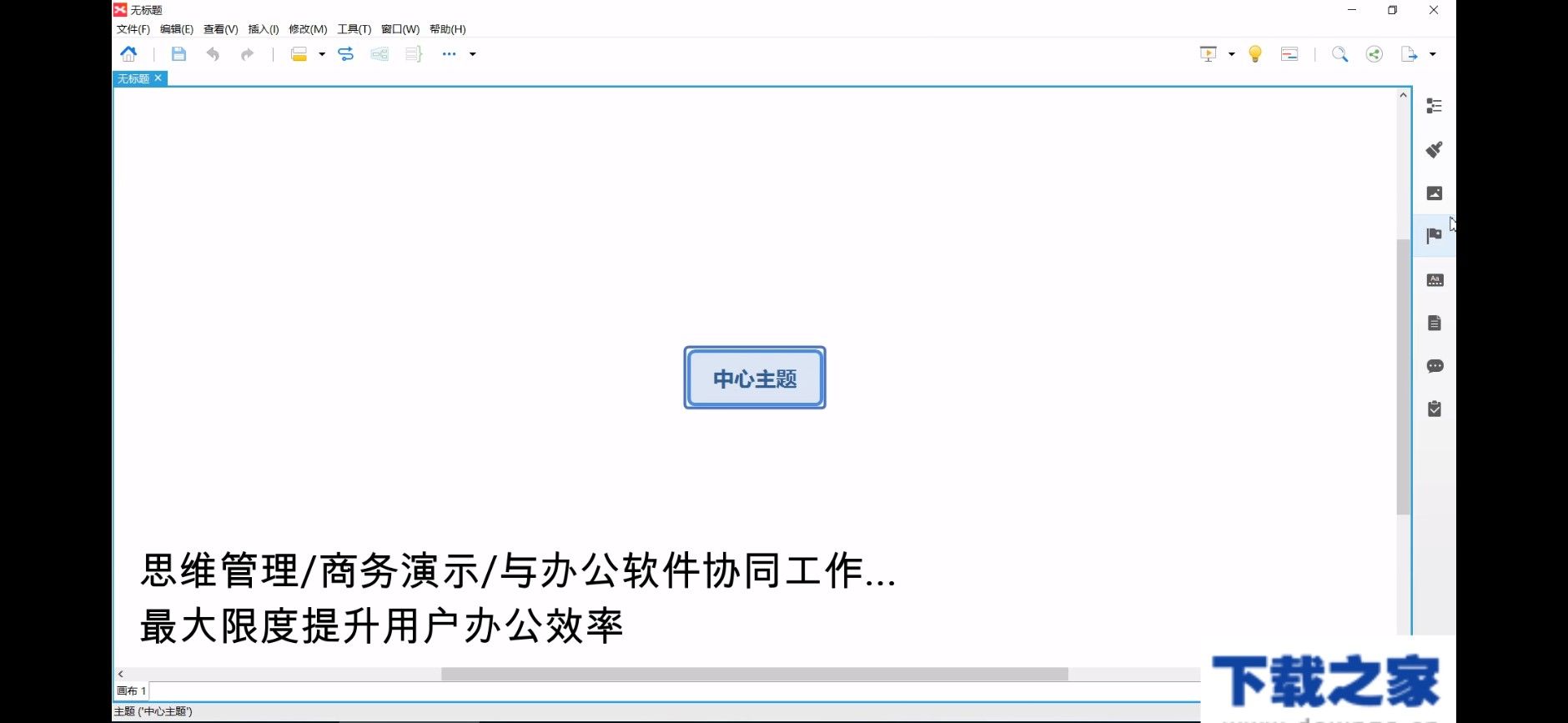The image size is (1568, 723).
Task: Open the 窗口(W) menu
Action: [x=400, y=29]
